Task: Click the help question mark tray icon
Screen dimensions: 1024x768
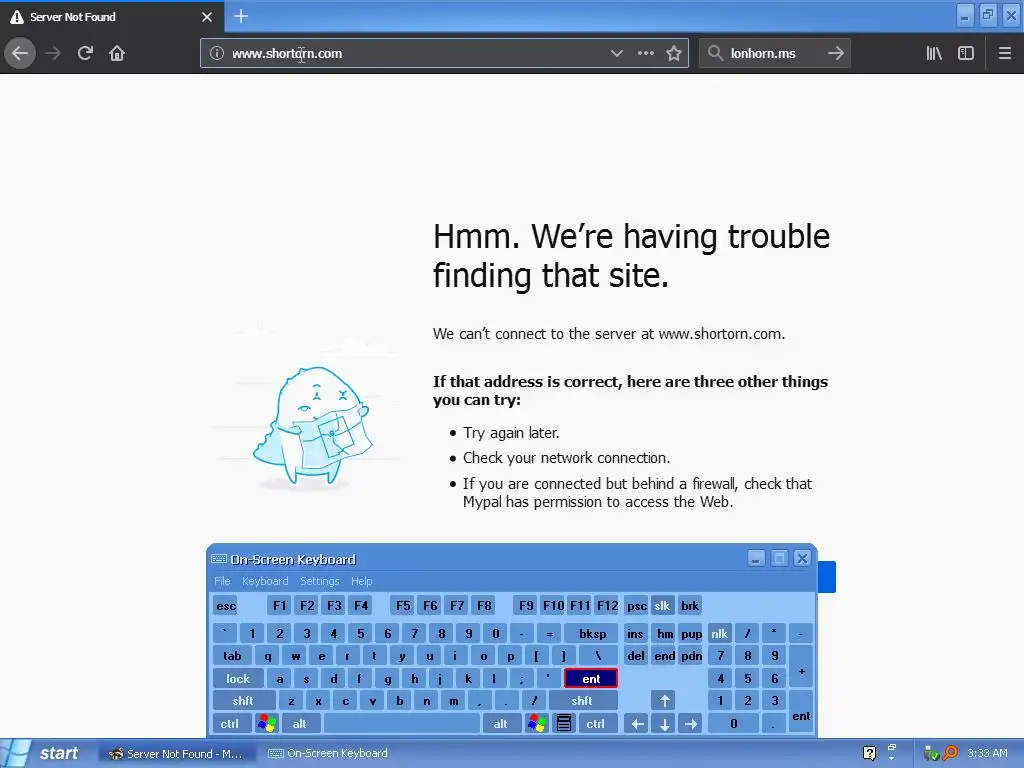Action: pos(869,753)
